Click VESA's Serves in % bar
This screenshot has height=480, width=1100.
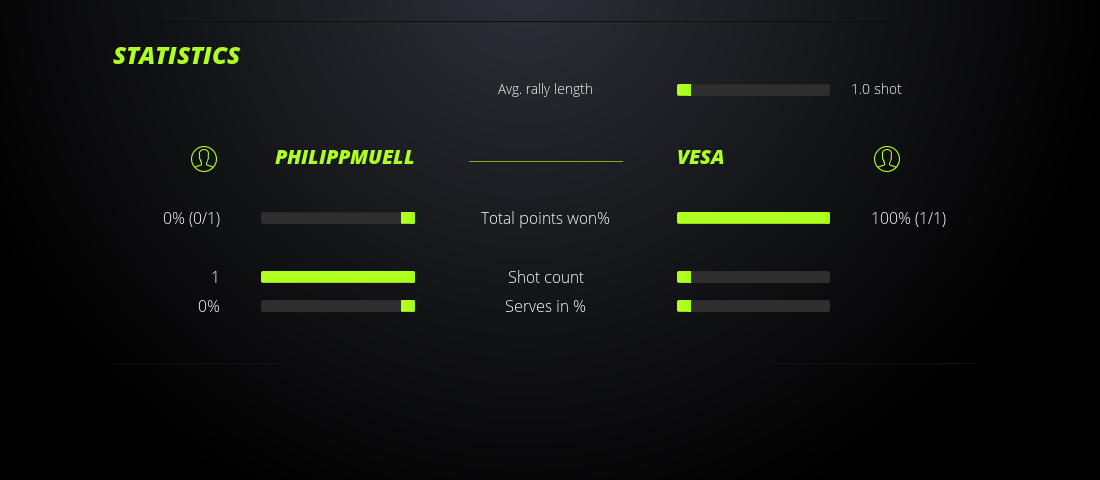(x=753, y=306)
